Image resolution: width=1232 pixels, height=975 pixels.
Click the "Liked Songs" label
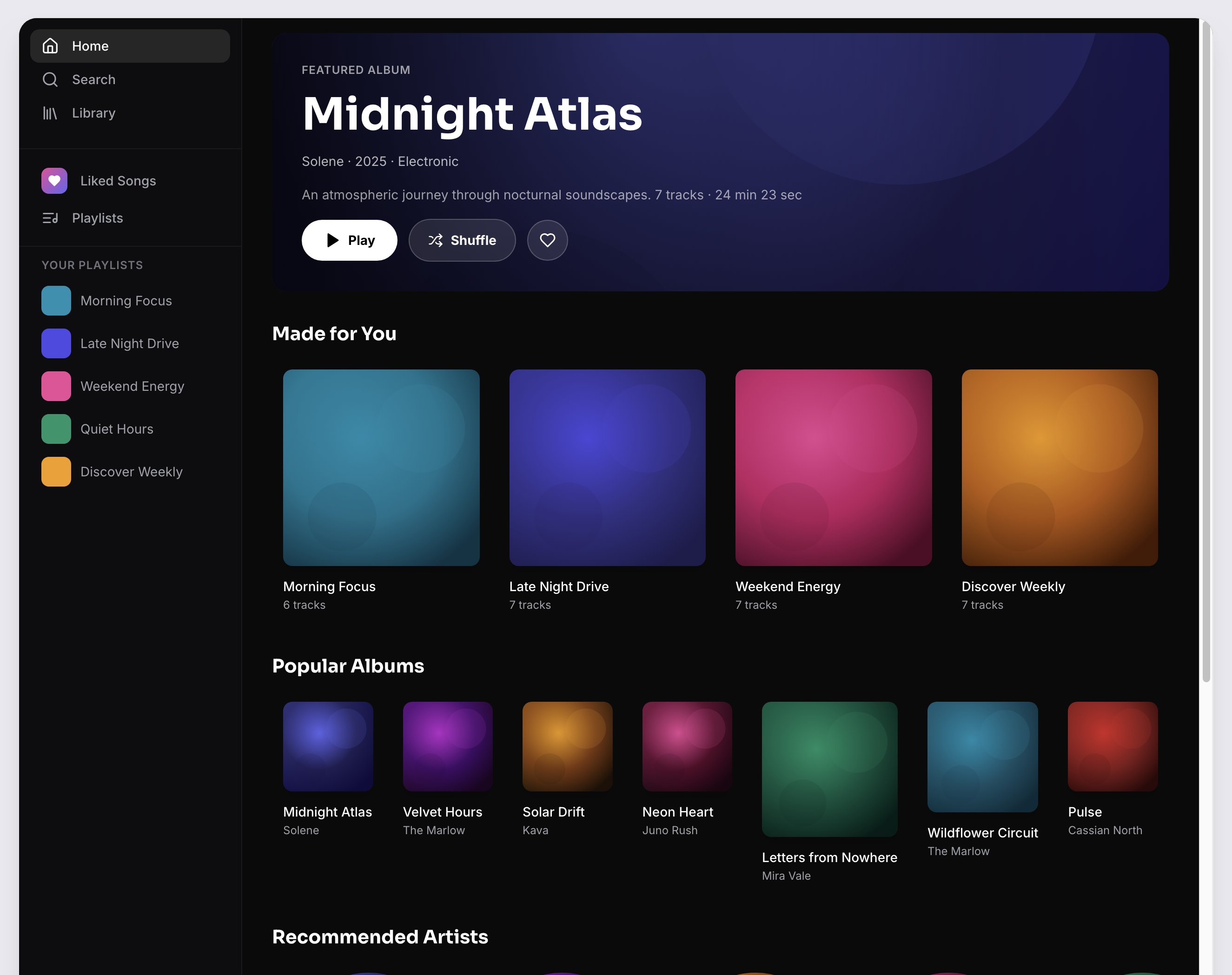(118, 181)
